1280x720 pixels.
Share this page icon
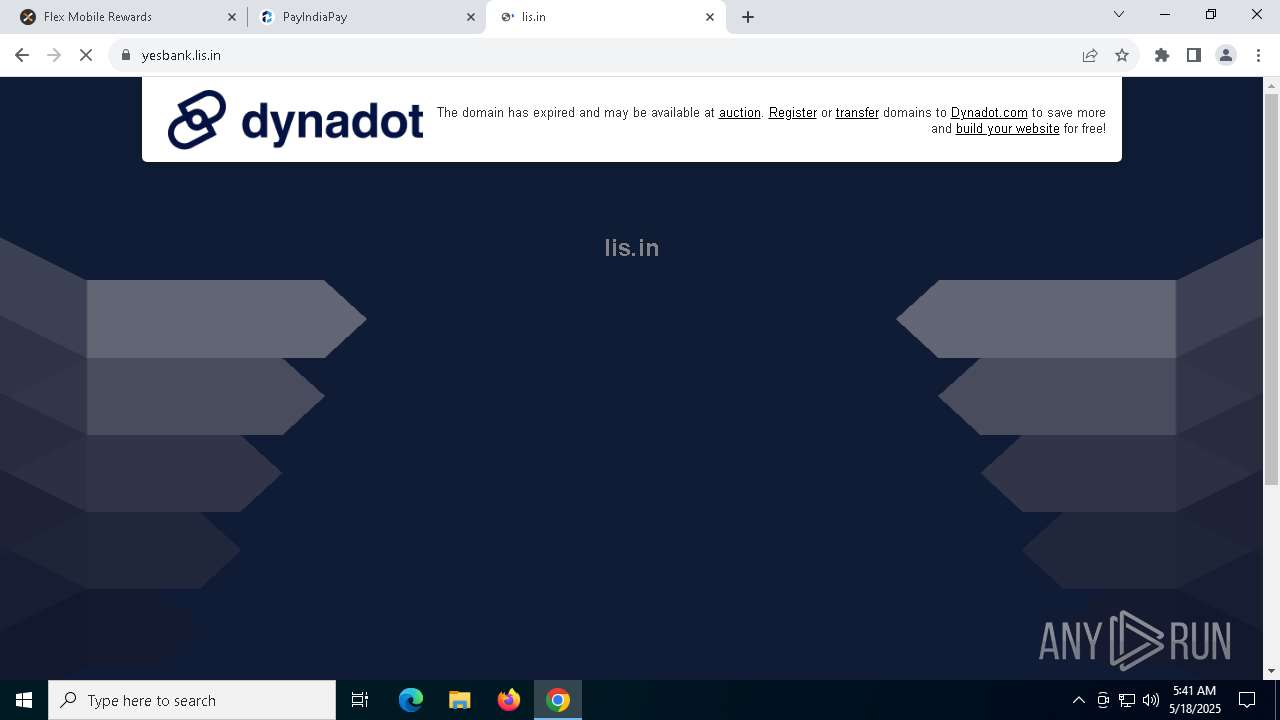pos(1090,55)
